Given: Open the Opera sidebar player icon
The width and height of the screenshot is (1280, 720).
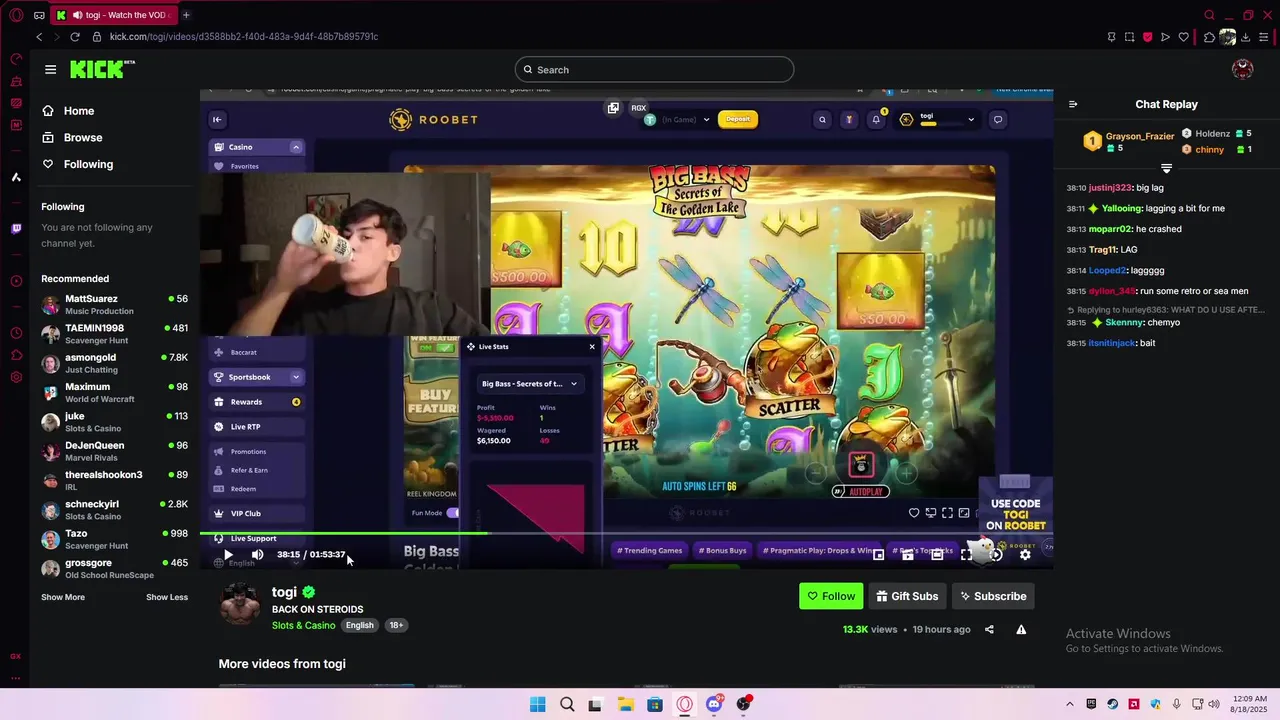Looking at the screenshot, I should pyautogui.click(x=16, y=281).
